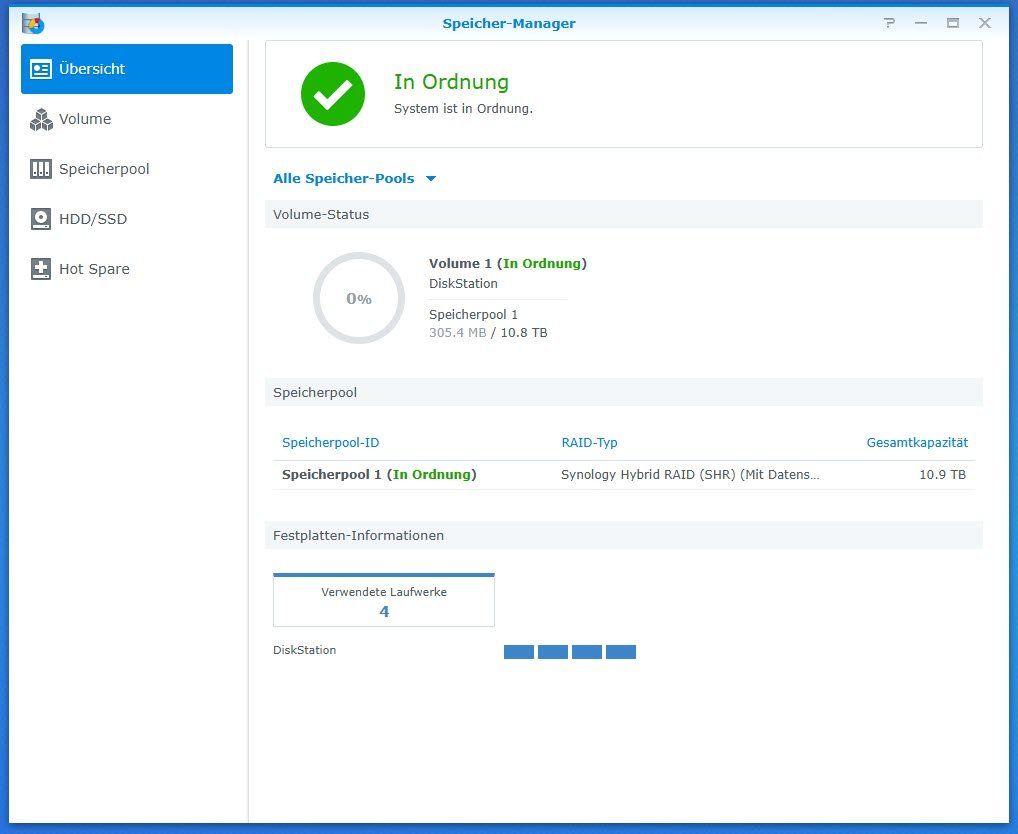Open help via the question mark icon

tap(889, 23)
